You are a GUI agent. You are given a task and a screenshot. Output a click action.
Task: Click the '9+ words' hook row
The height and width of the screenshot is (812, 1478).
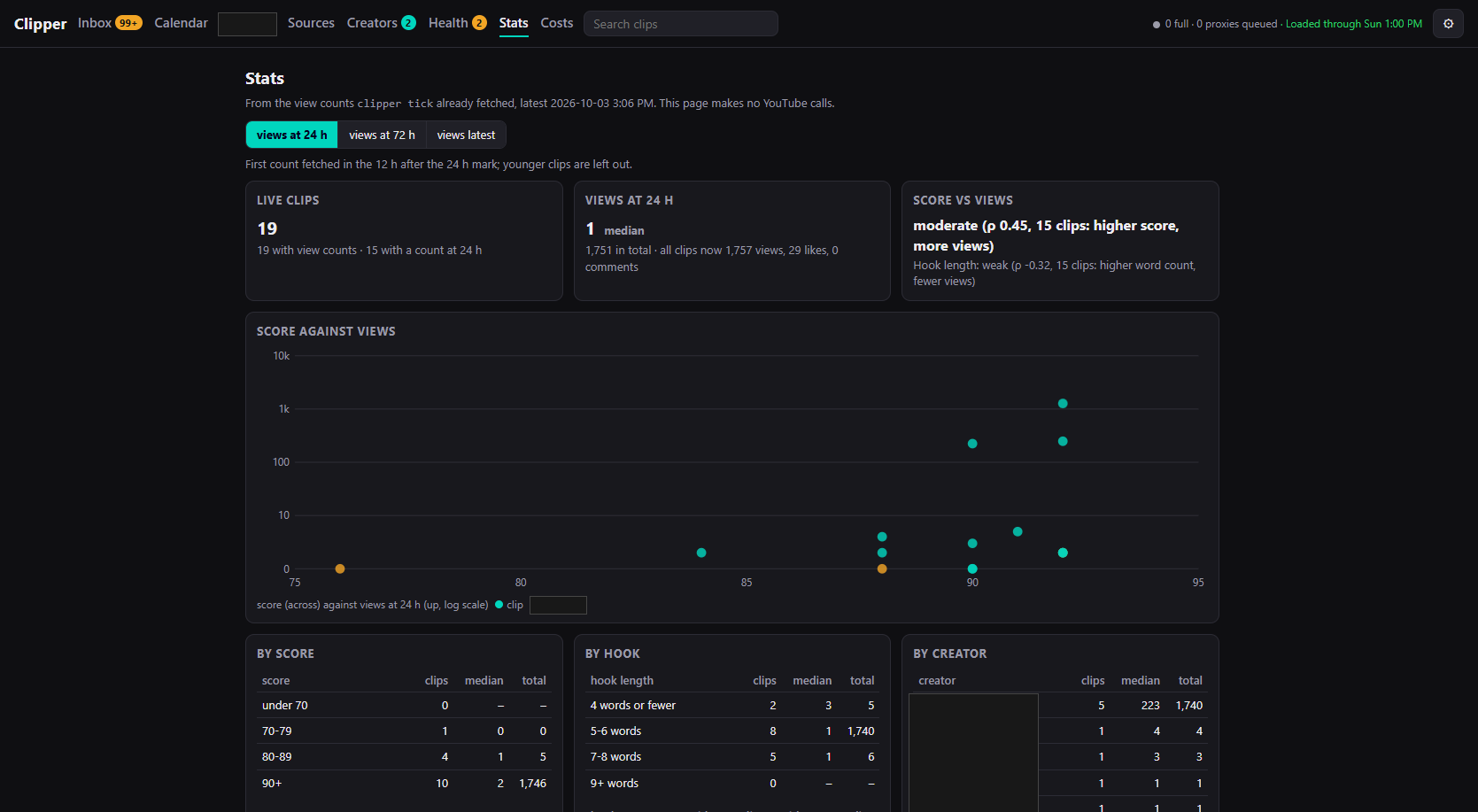[732, 784]
